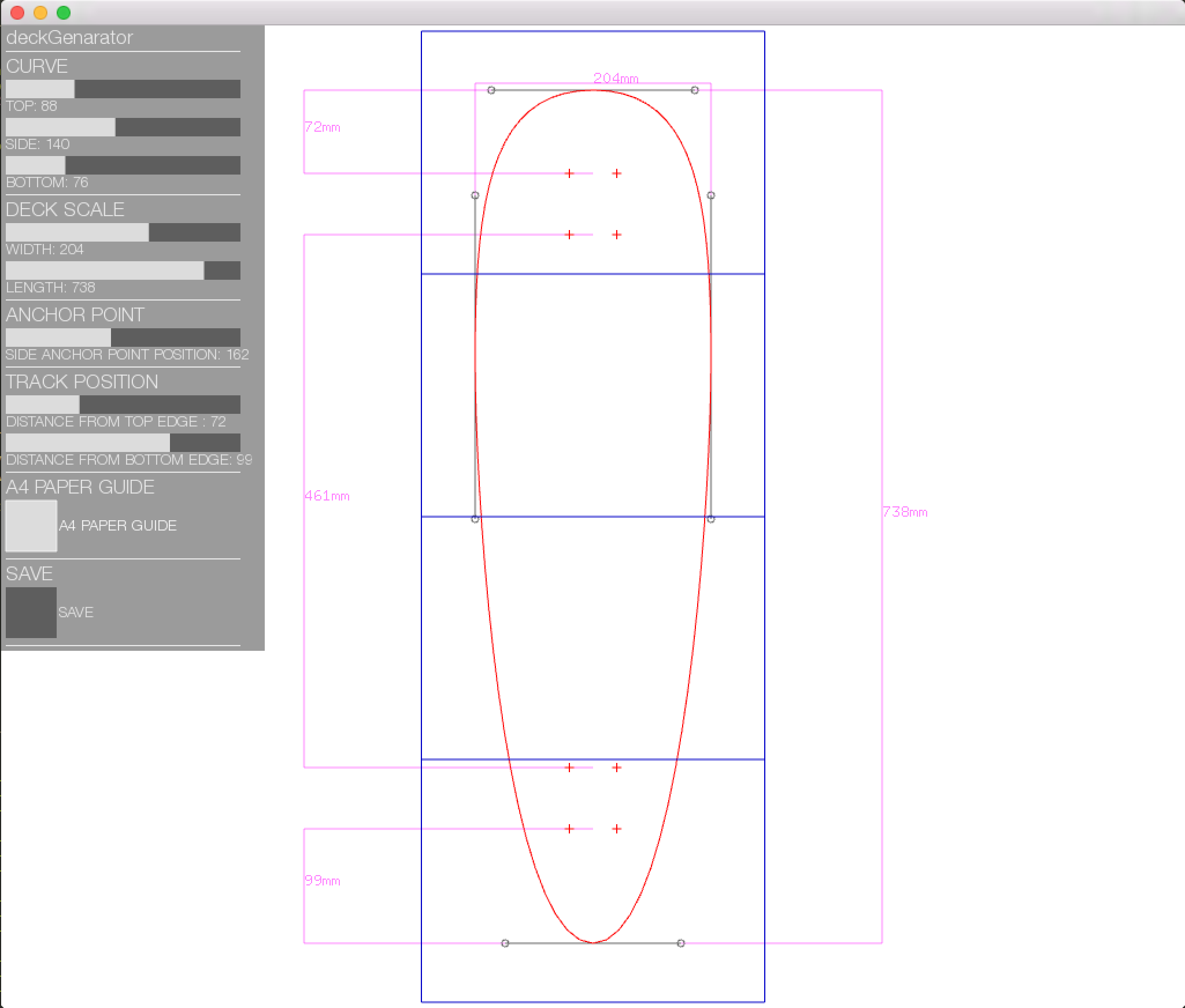Click the yellow minimize window button
The height and width of the screenshot is (1008, 1185).
point(40,12)
